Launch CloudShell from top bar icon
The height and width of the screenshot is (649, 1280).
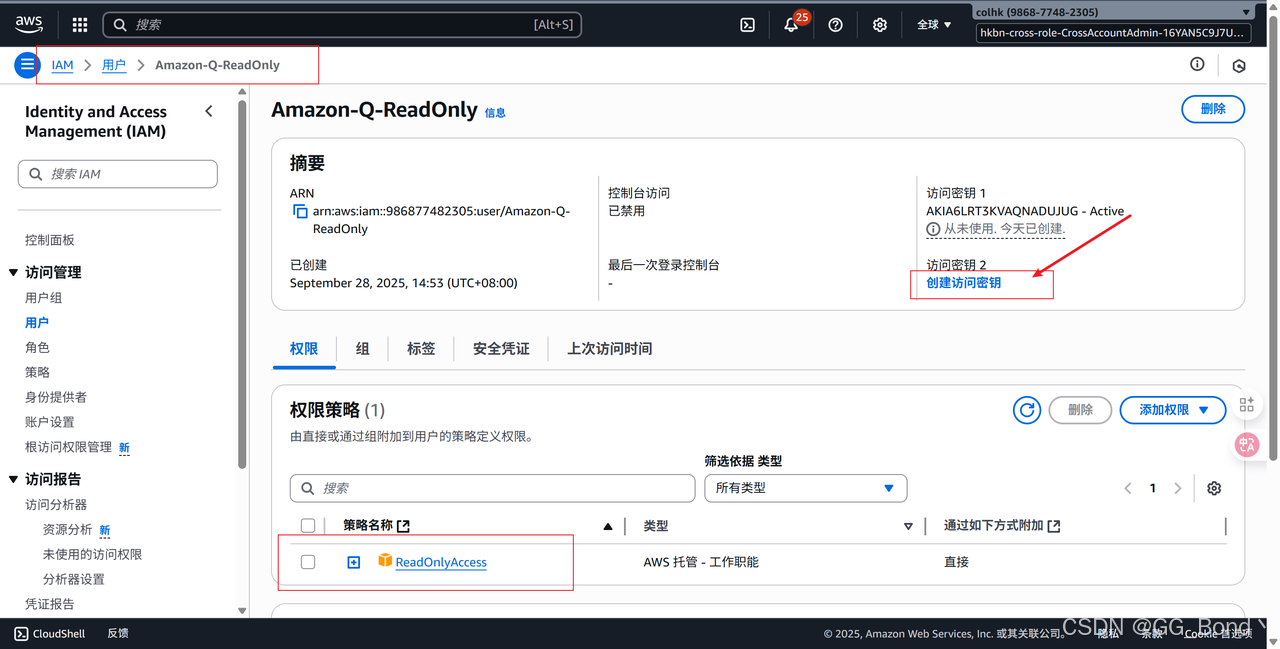[747, 25]
